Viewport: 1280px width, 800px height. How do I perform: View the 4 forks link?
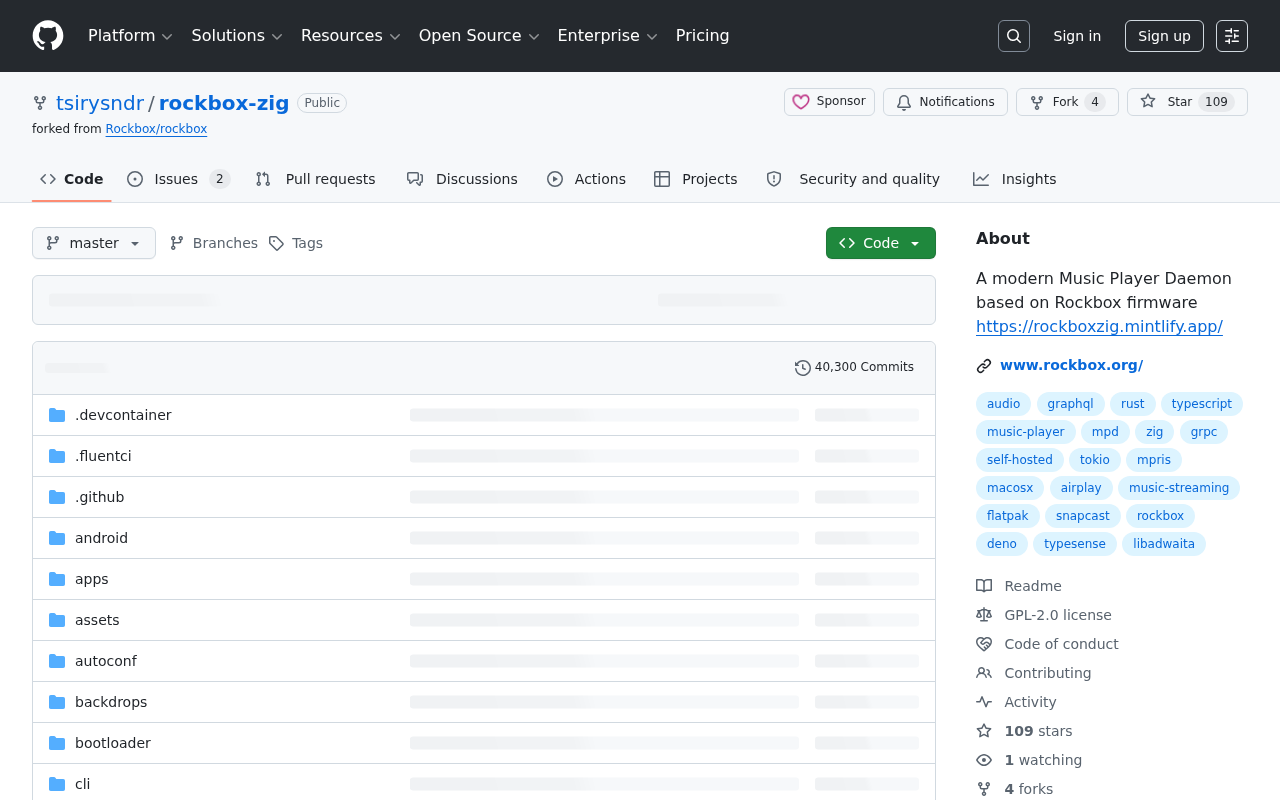1028,789
